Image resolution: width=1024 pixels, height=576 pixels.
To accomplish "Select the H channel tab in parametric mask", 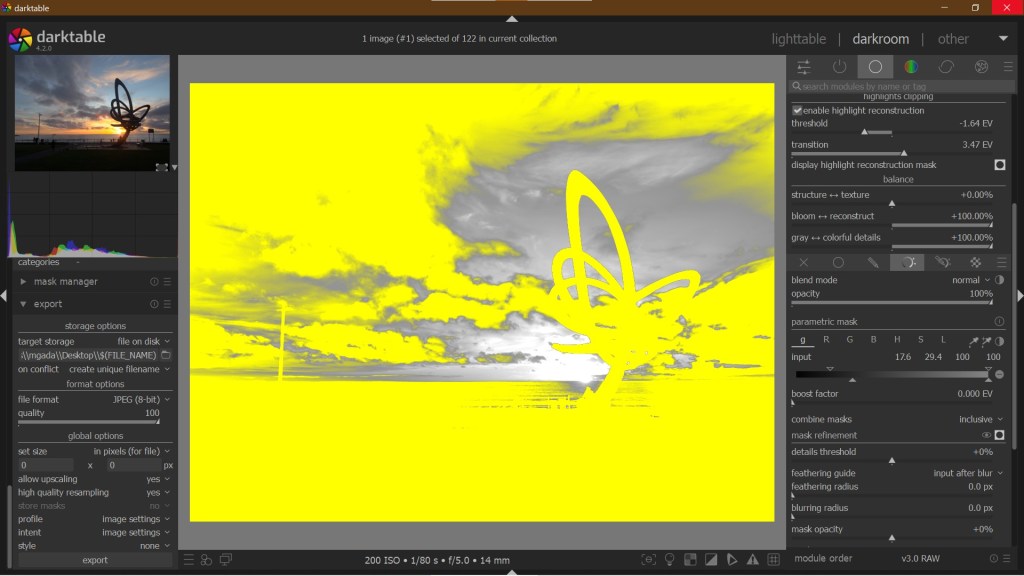I will tap(896, 340).
